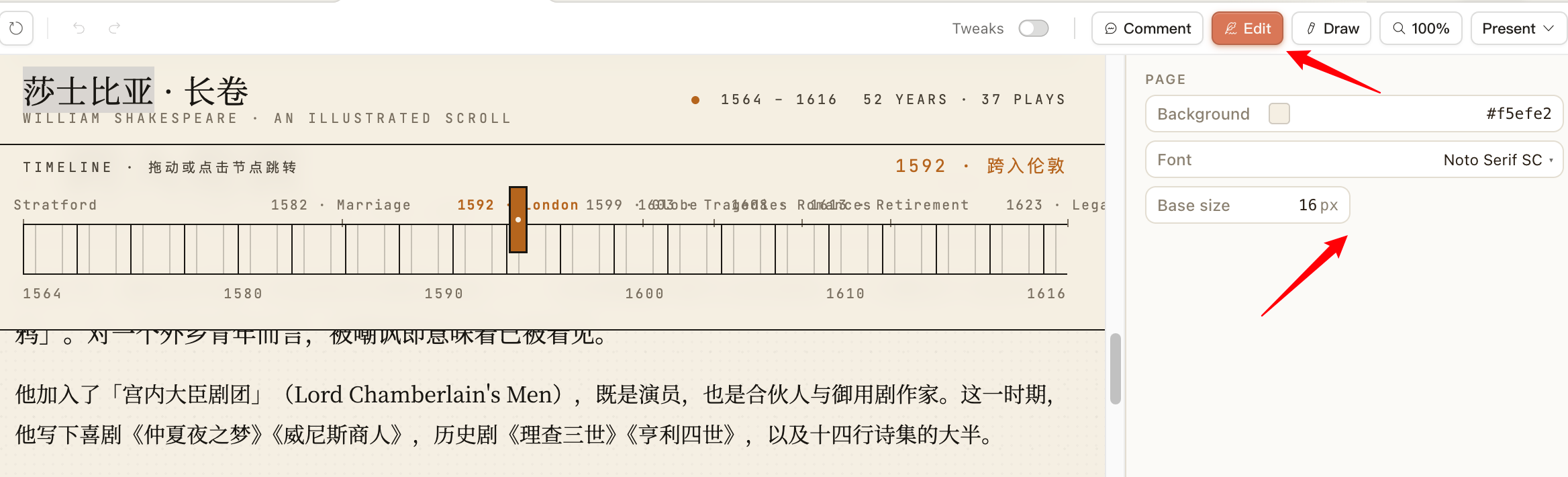
Task: Click the TIMELINE label
Action: (x=67, y=167)
